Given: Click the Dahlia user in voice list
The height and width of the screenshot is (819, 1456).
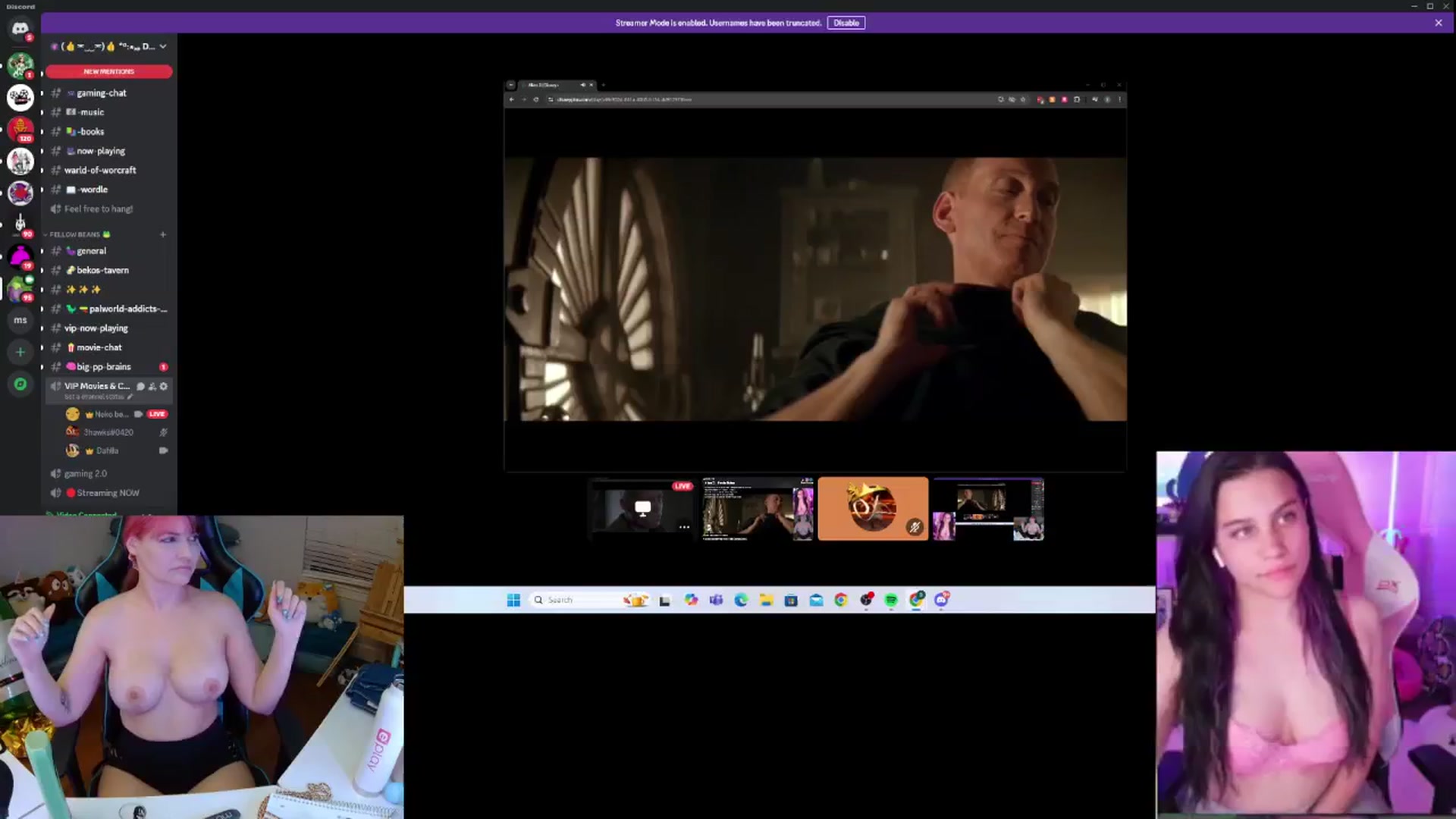Looking at the screenshot, I should coord(117,450).
